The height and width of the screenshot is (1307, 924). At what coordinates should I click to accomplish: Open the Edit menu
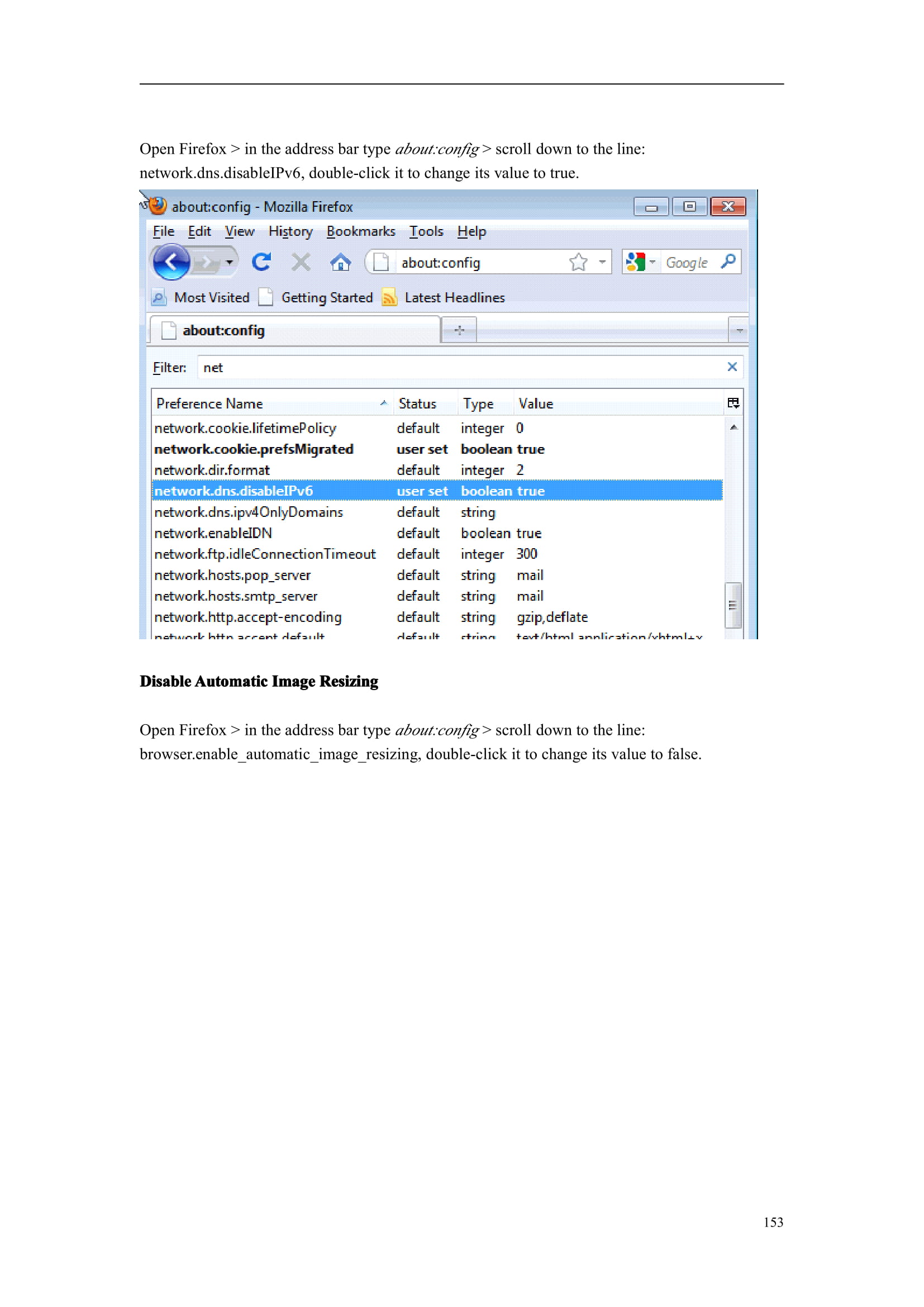coord(199,231)
